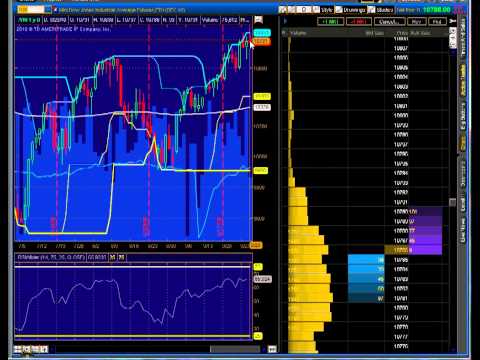
Task: Click the red sell button in Active Trader
Action: pos(359,22)
